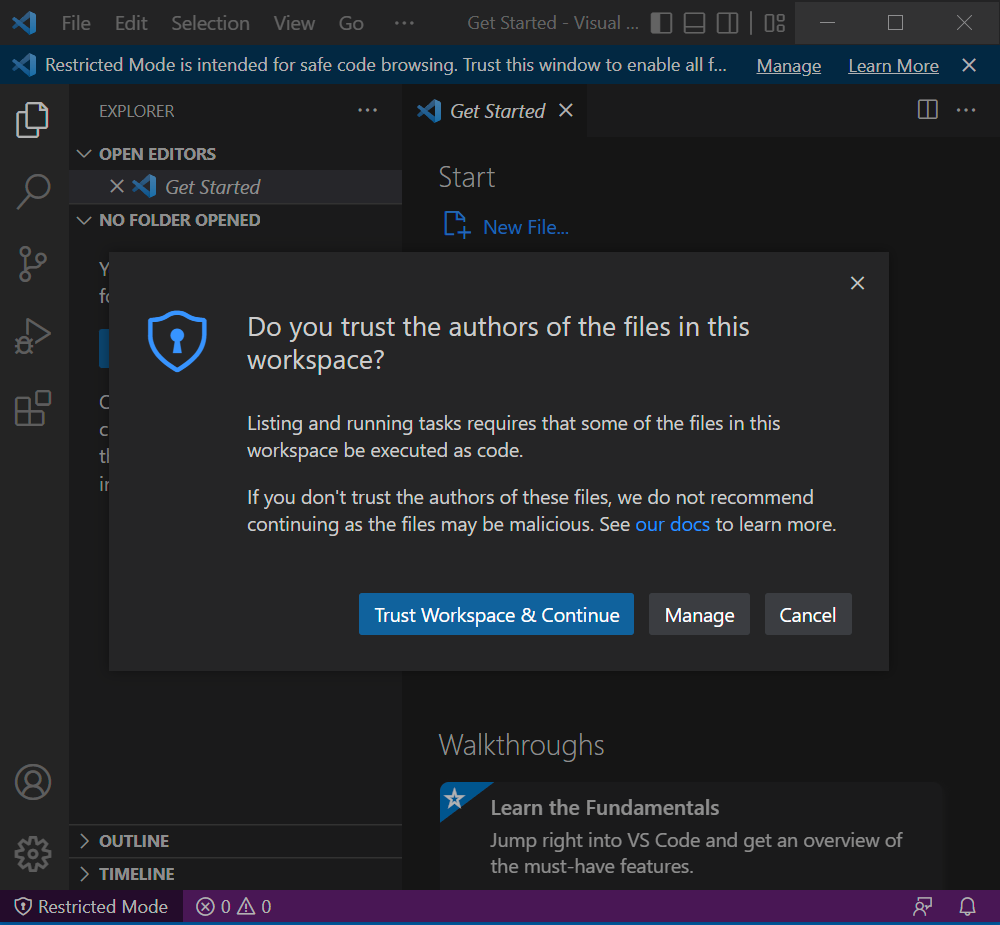Select the Search icon in activity bar
The image size is (1000, 925).
tap(33, 190)
